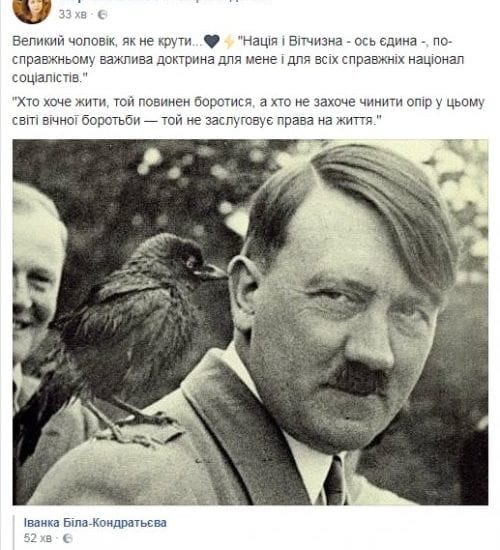Click the word соціалістів ending first paragraph
This screenshot has width=500, height=550.
[46, 78]
